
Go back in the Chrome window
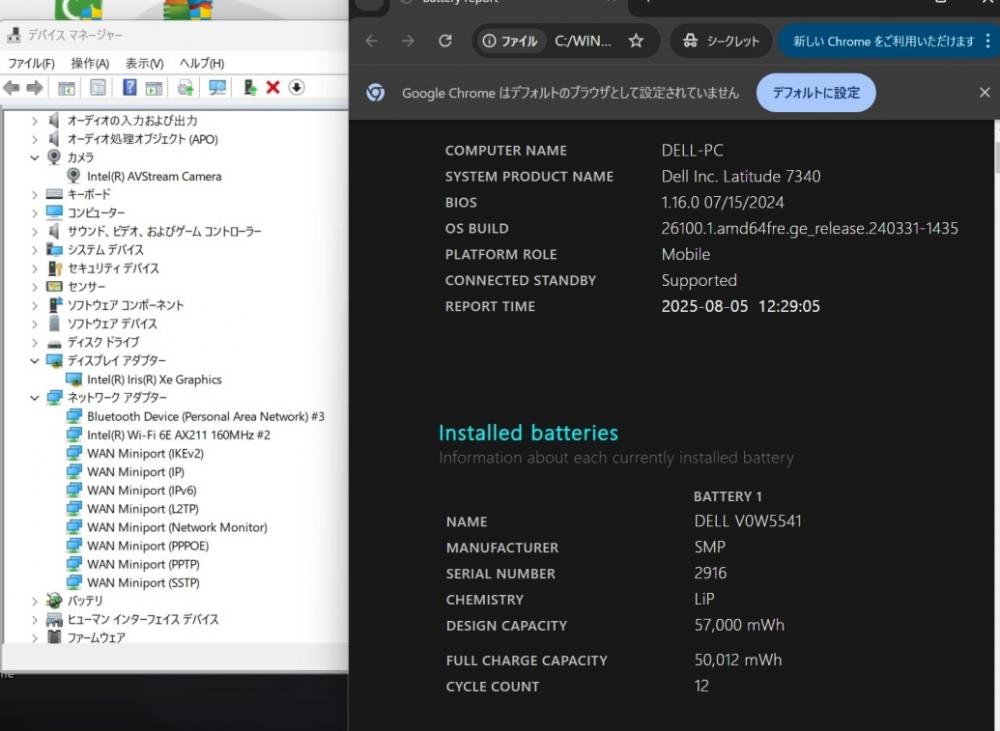372,41
